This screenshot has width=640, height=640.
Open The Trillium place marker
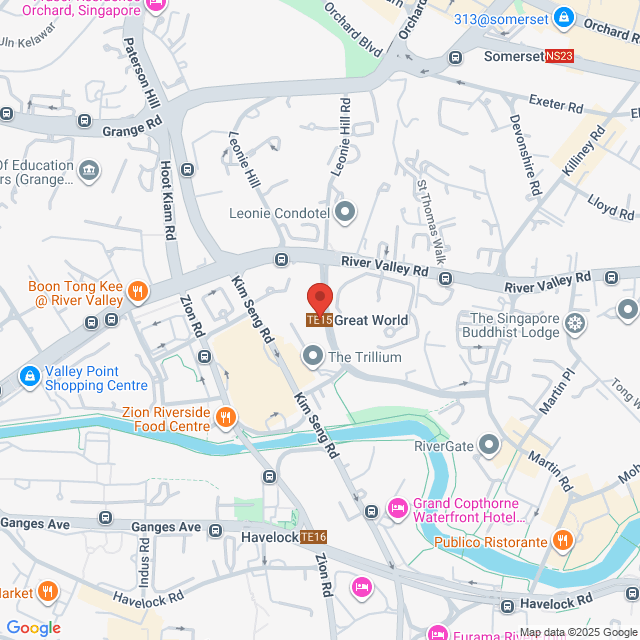coord(313,357)
